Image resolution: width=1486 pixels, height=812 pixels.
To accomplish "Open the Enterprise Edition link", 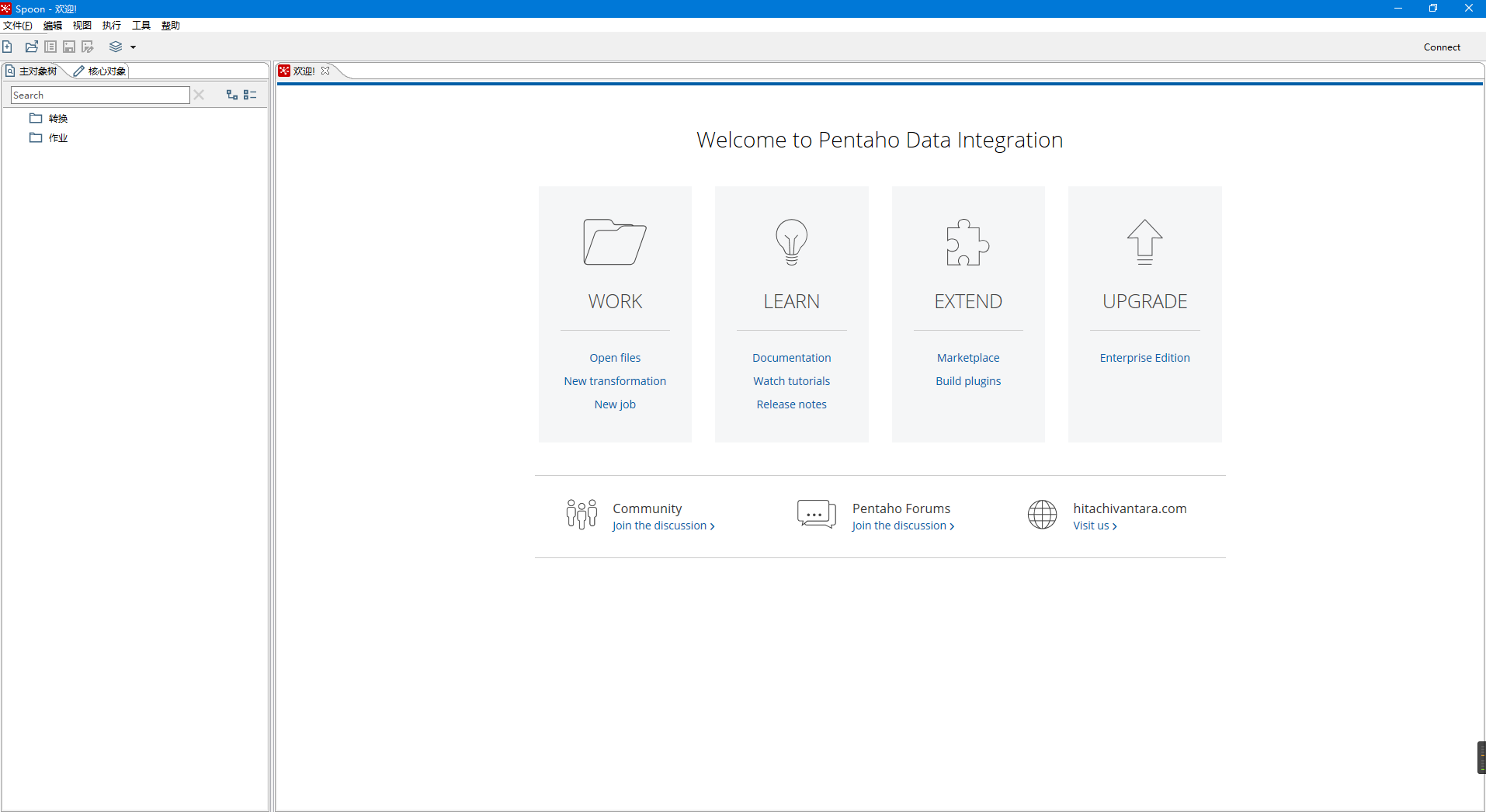I will click(x=1145, y=358).
